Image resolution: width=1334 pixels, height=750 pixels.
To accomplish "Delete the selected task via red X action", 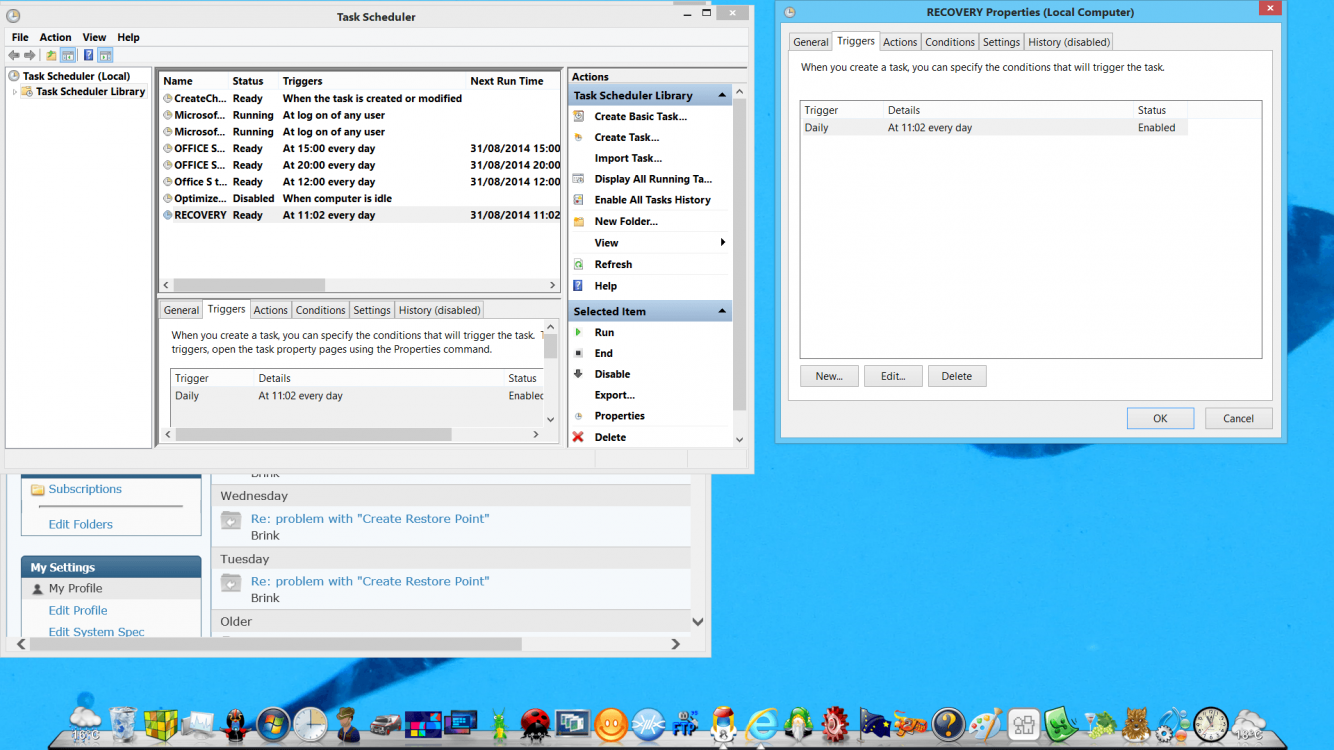I will [610, 438].
